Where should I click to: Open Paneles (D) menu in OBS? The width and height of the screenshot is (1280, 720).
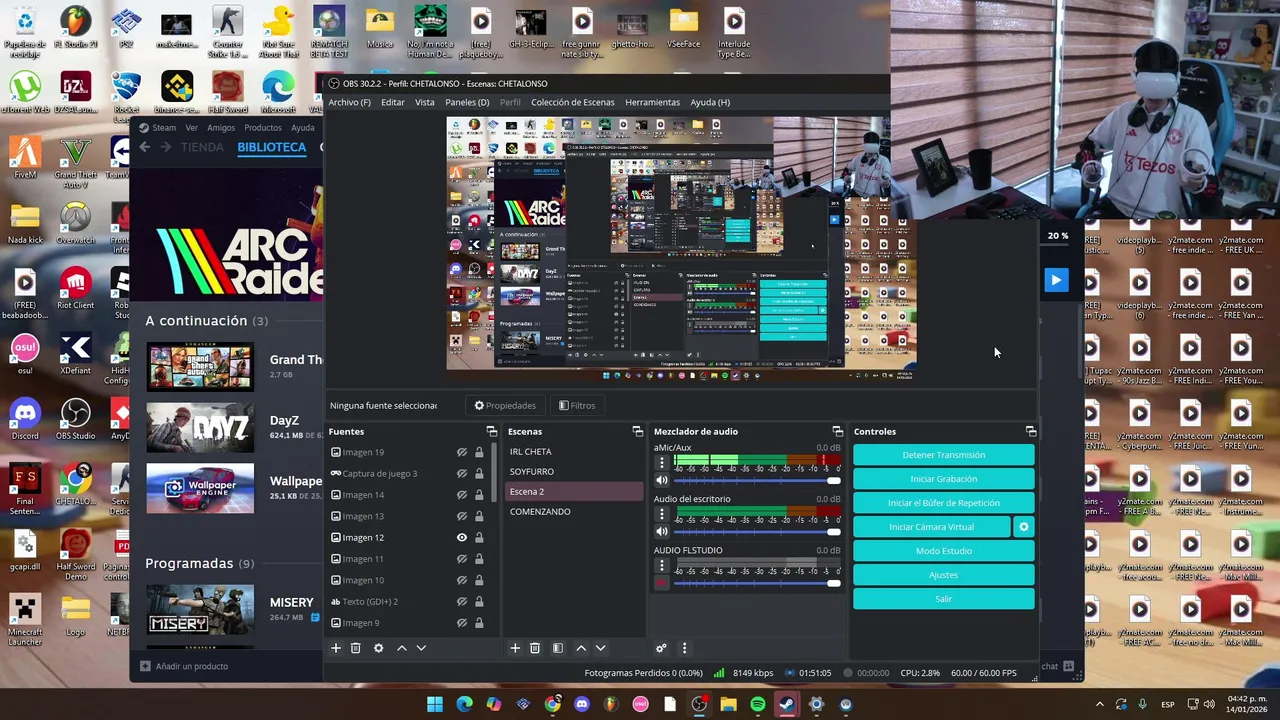467,102
